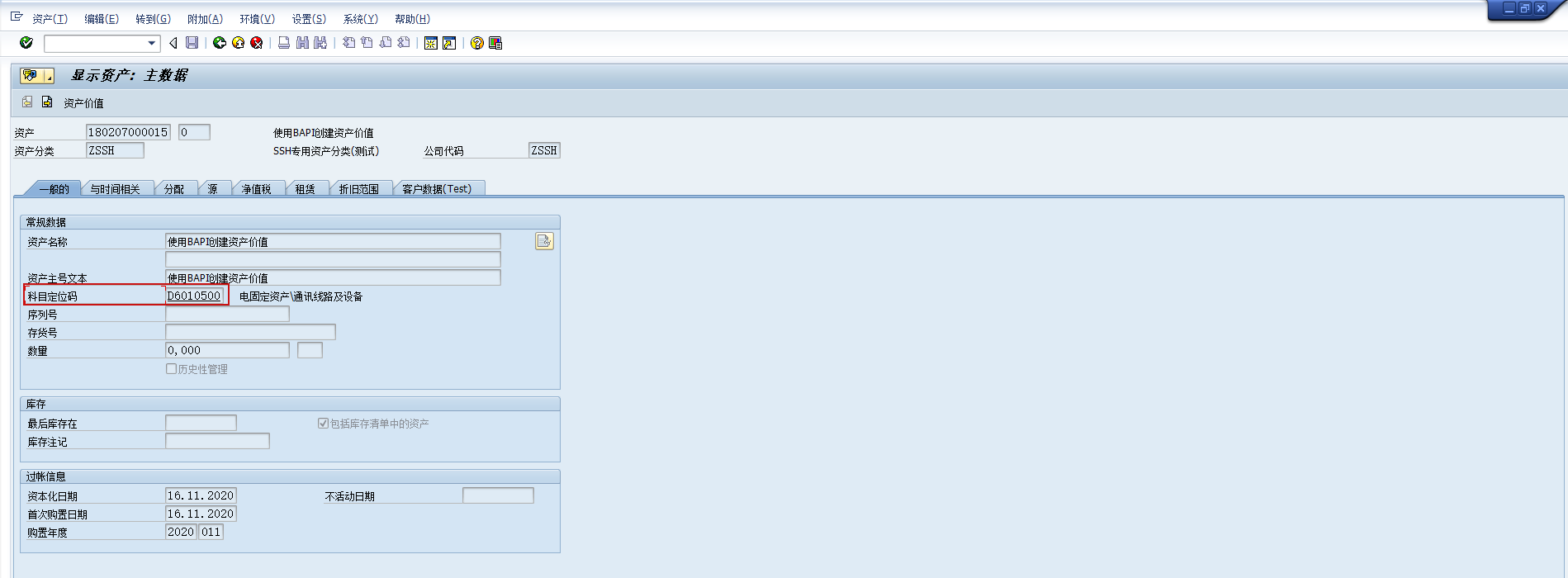Click the 资产主号文本 field
This screenshot has height=578, width=1568.
333,277
